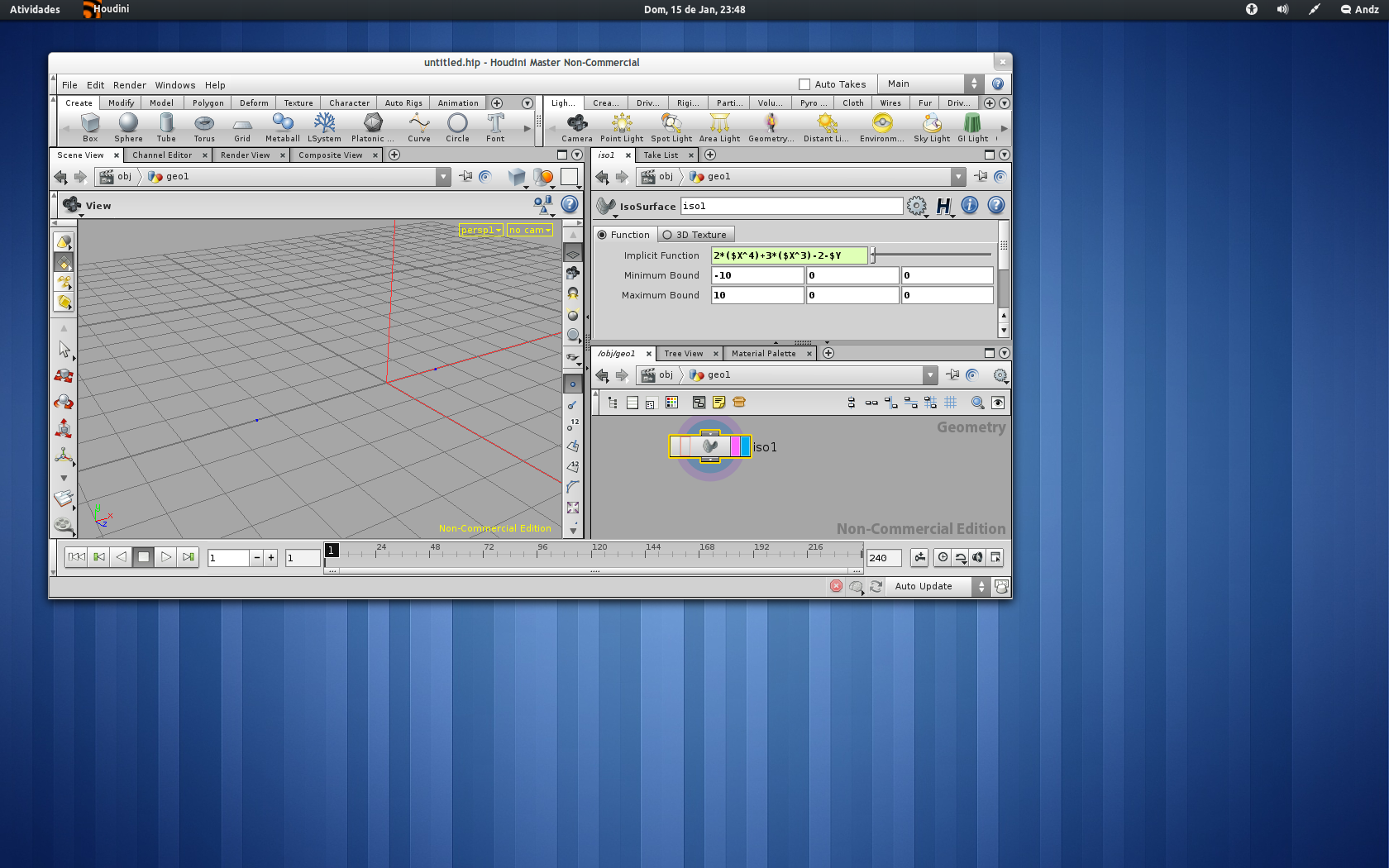The height and width of the screenshot is (868, 1389).
Task: Open the persp1 viewport menu
Action: 481,230
